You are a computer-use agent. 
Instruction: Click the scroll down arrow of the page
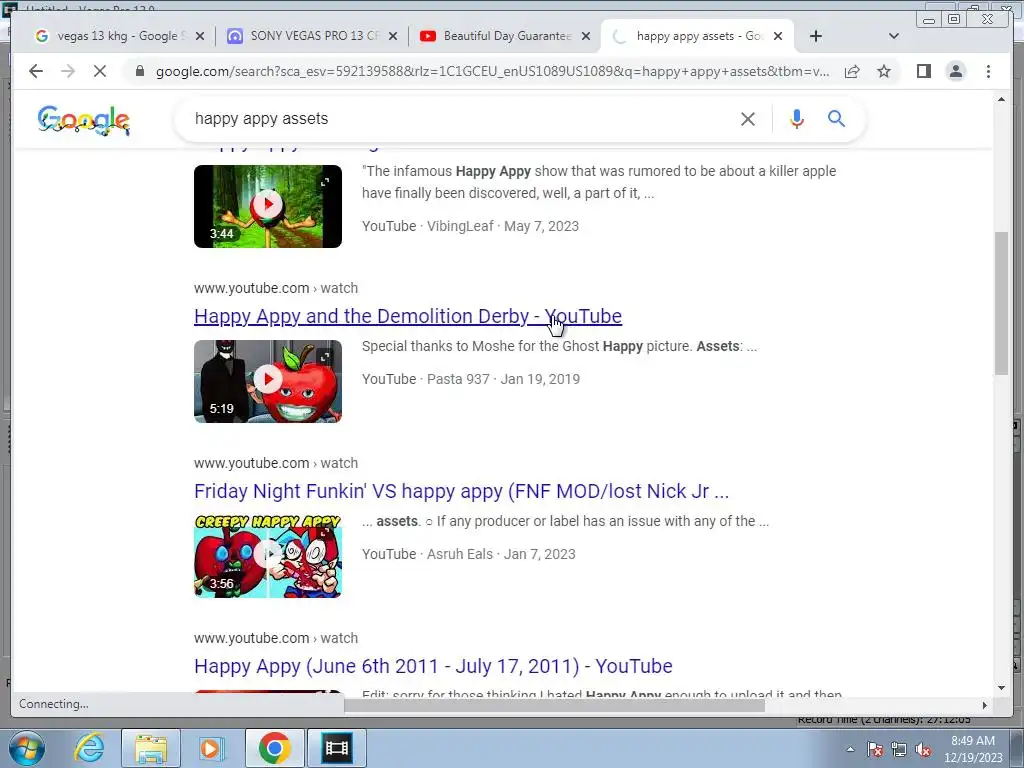coord(1001,688)
